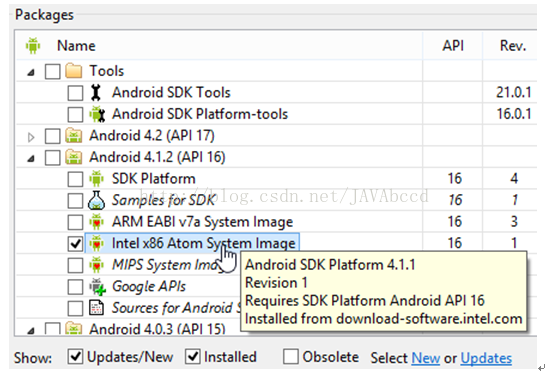Click the Android SDK Platform-tools icon
Screen dimensions: 548x371
[97, 114]
